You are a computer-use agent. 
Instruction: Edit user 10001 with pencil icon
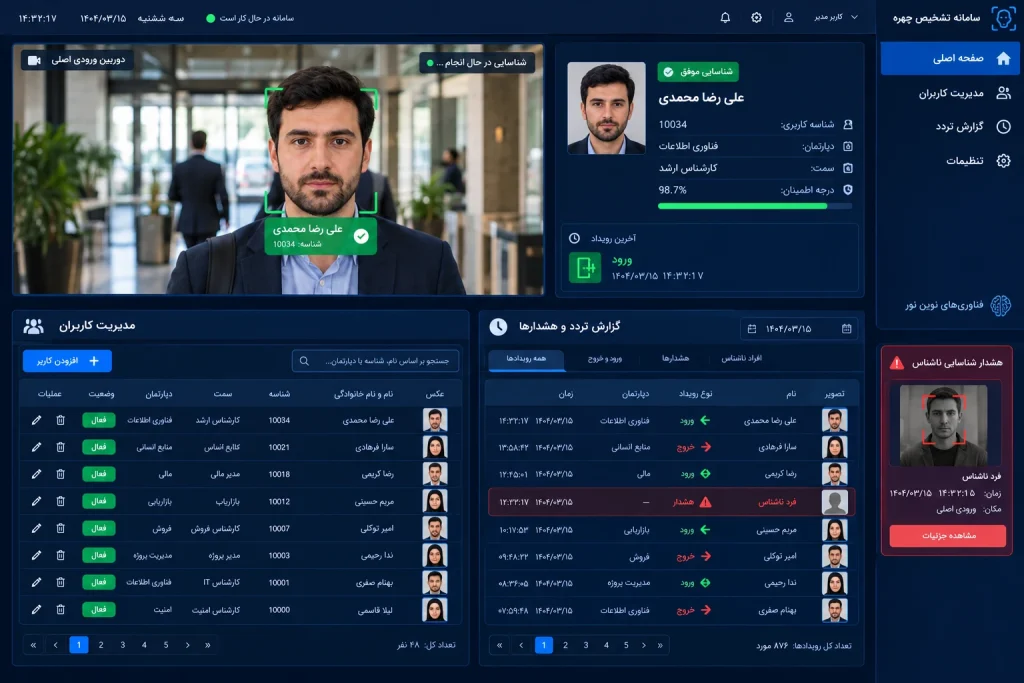click(36, 582)
